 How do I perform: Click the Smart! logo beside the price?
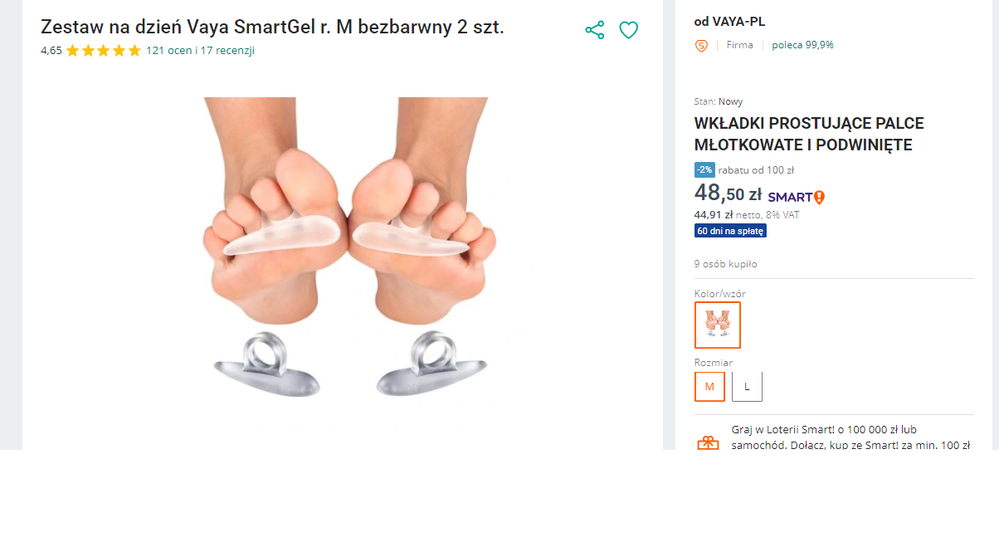click(x=796, y=197)
